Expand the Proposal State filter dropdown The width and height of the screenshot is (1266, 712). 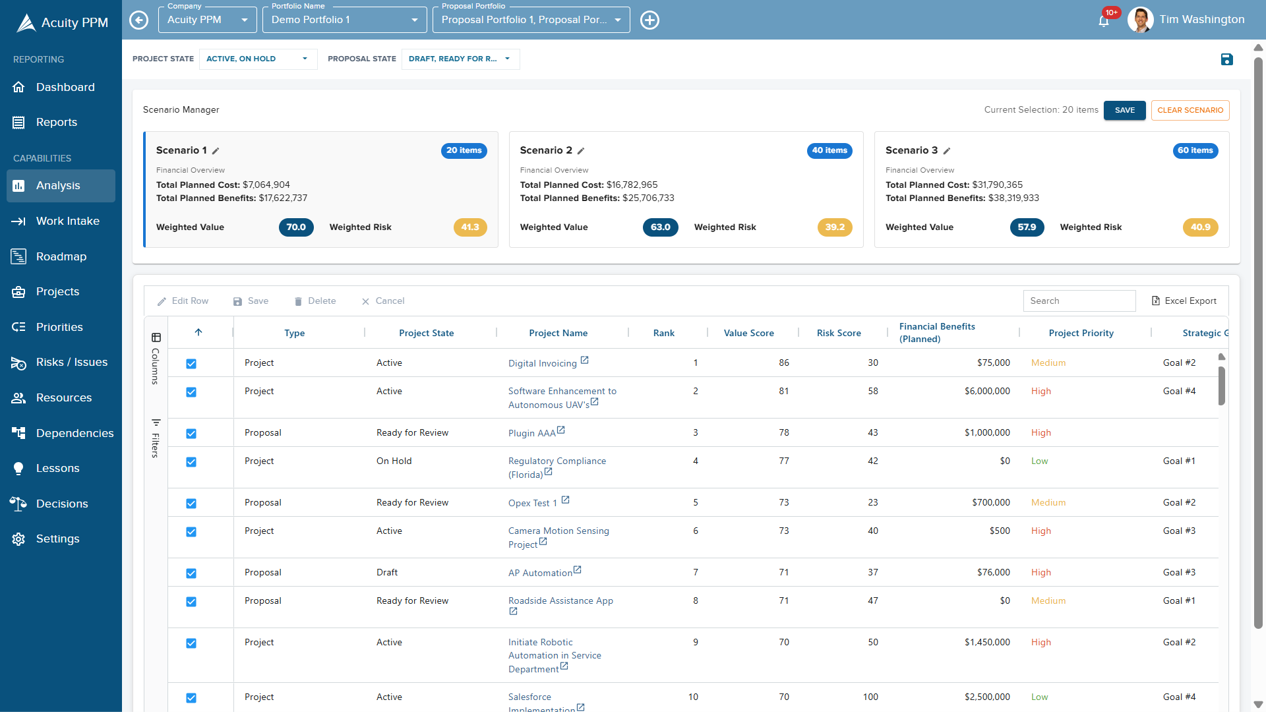460,59
